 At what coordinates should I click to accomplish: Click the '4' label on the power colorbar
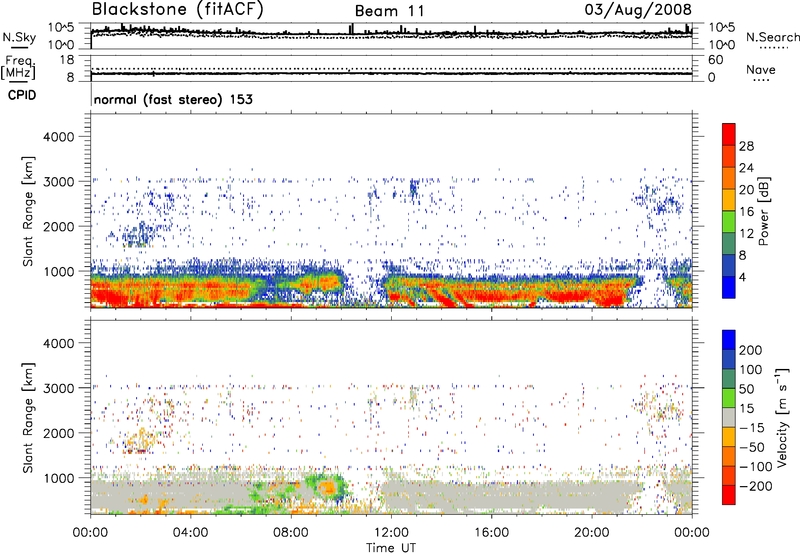pyautogui.click(x=742, y=277)
